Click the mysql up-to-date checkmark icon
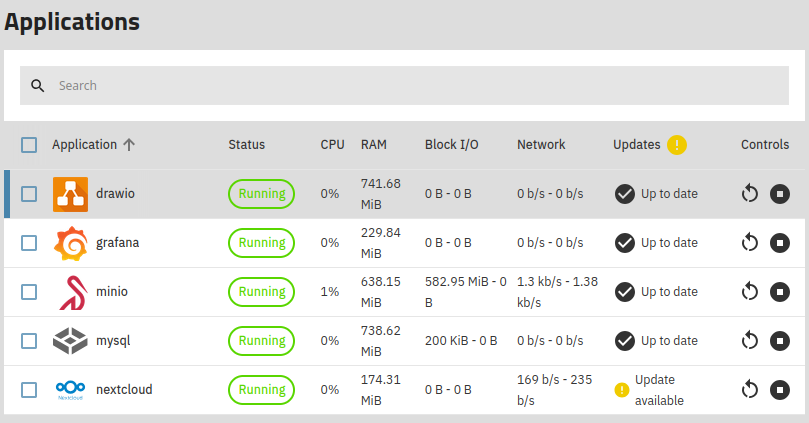Viewport: 809px width, 423px height. [625, 341]
